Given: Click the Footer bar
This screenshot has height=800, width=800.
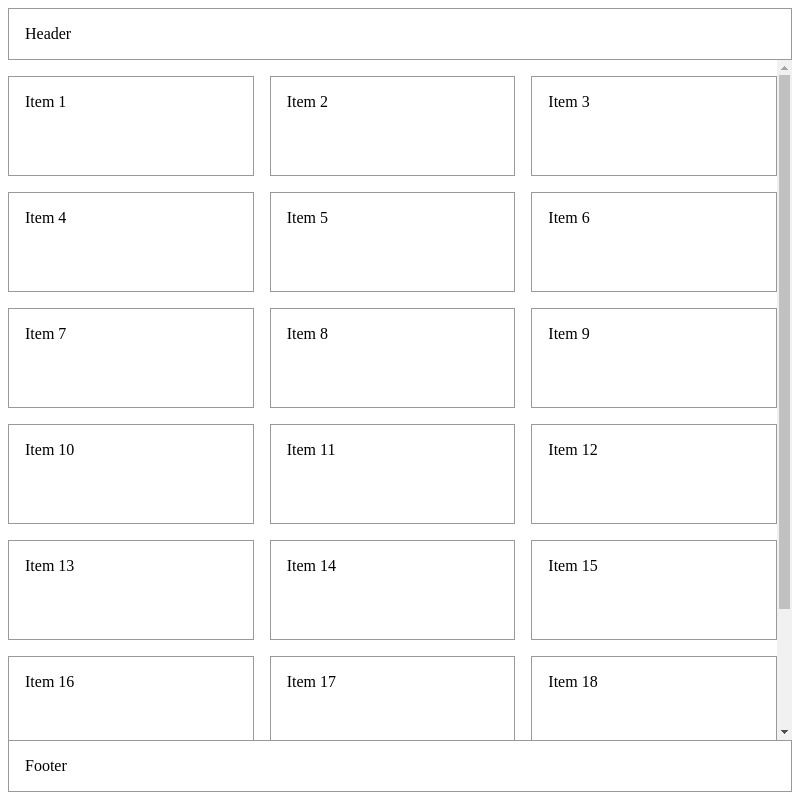Looking at the screenshot, I should click(400, 766).
